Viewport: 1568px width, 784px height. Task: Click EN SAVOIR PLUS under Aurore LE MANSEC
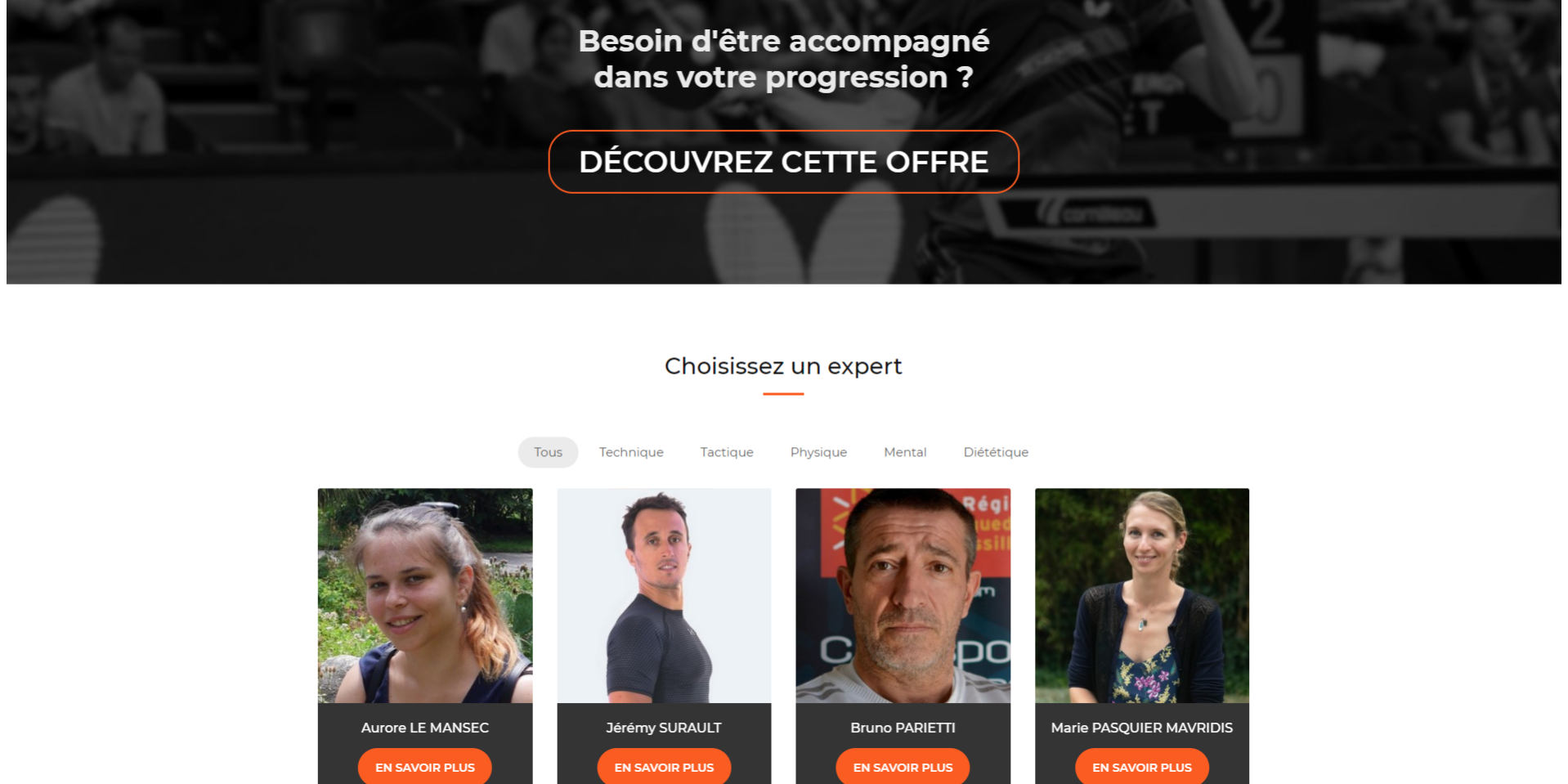tap(425, 767)
